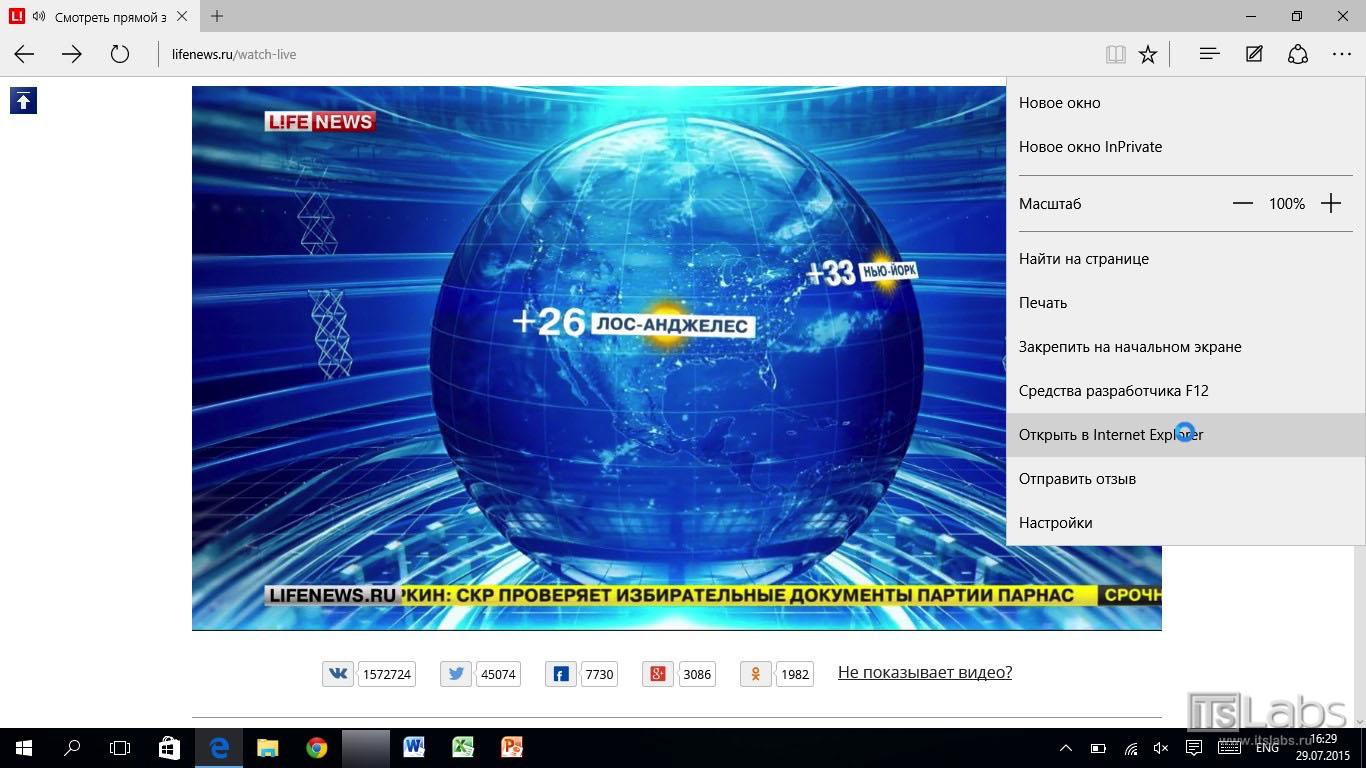Open taskbar search magnifier
Viewport: 1366px width, 768px height.
point(72,747)
